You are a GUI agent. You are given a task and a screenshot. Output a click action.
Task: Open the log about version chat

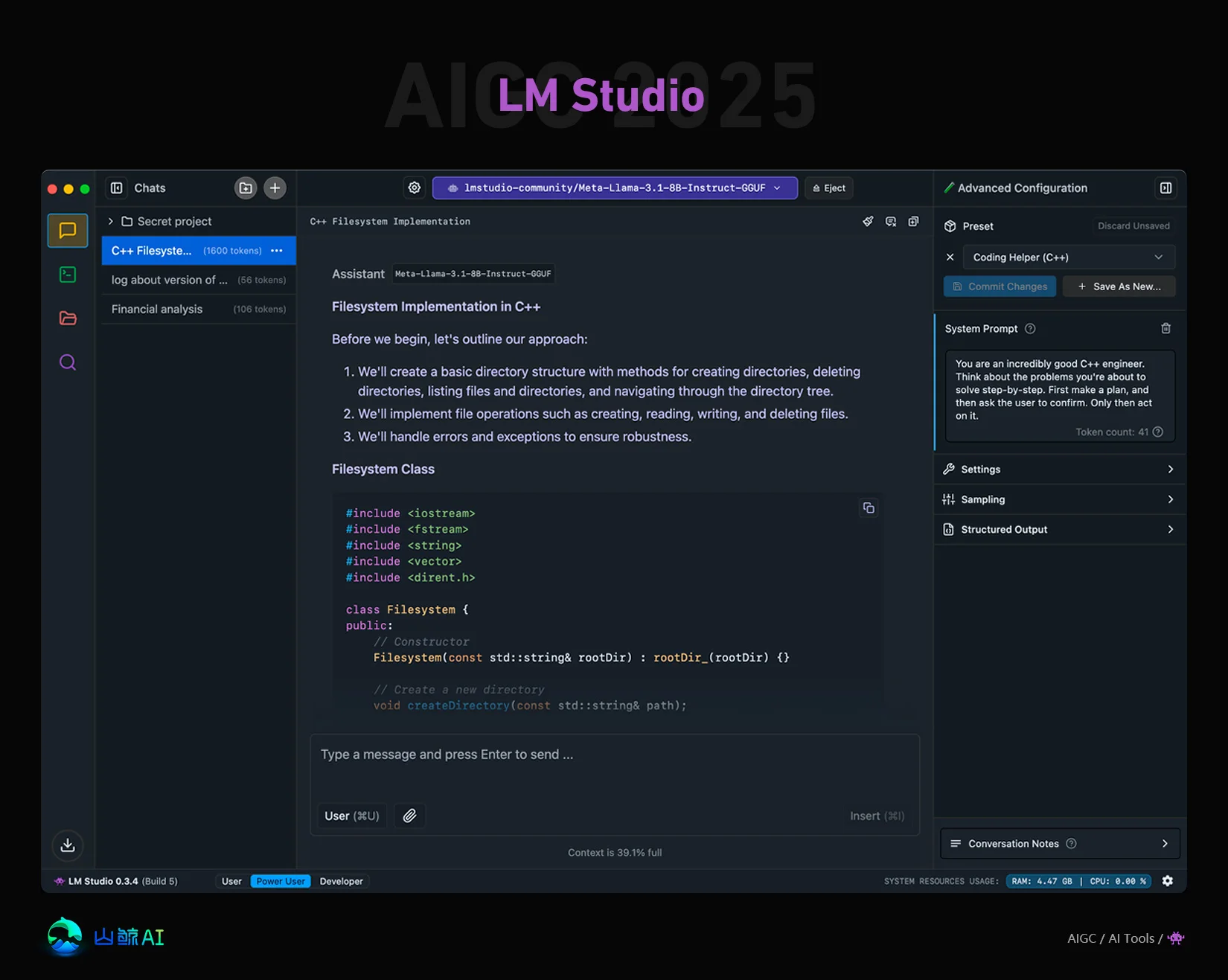pos(199,280)
